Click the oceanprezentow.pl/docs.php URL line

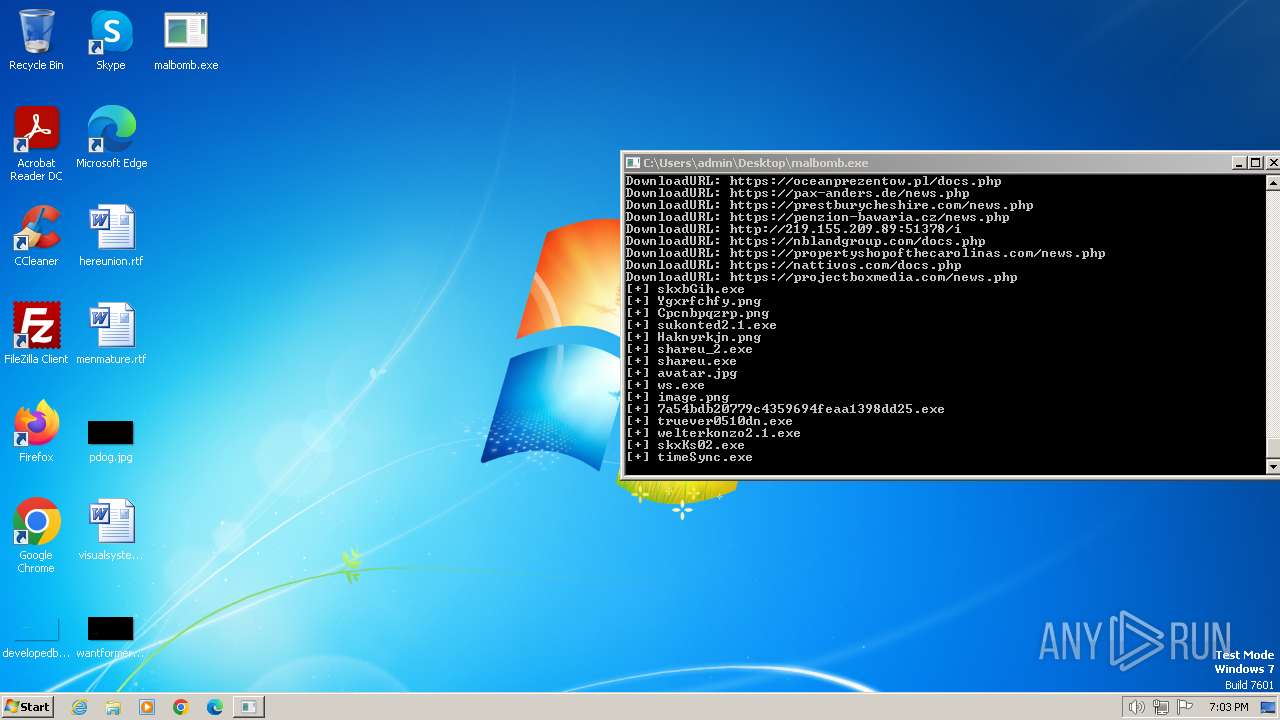pyautogui.click(x=813, y=181)
